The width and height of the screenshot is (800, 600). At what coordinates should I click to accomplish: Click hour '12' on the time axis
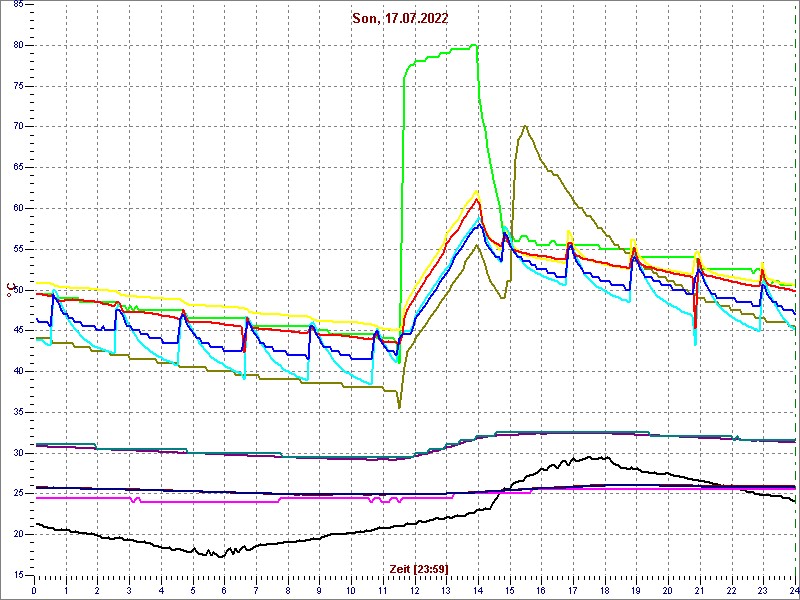point(414,591)
